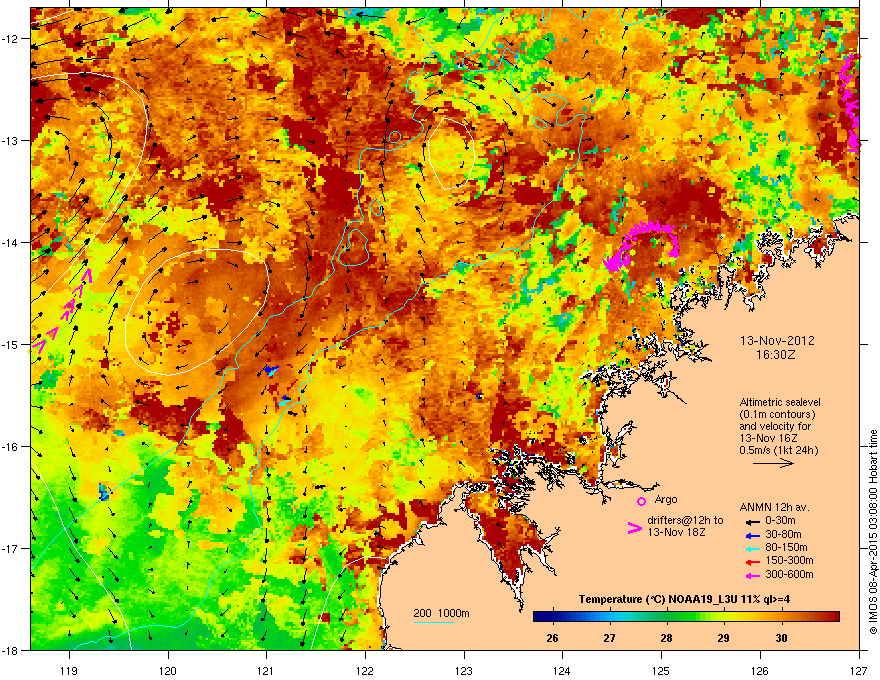Click the 119 longitude axis label
Image resolution: width=880 pixels, height=680 pixels.
pos(69,670)
